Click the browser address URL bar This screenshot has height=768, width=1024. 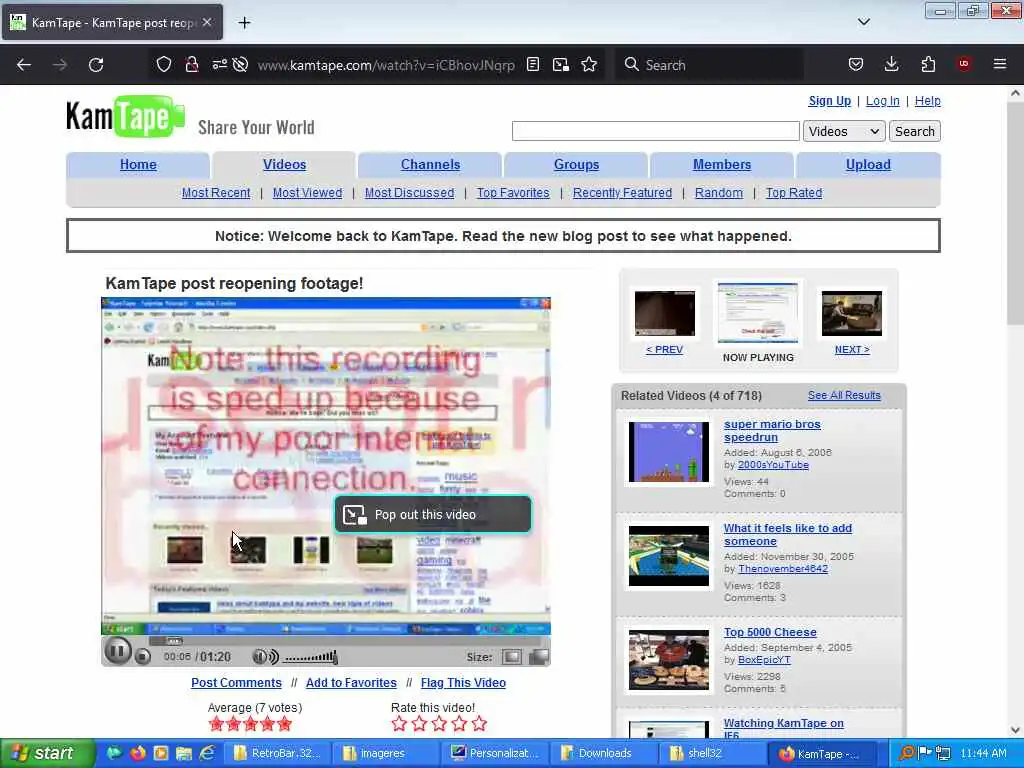point(385,65)
